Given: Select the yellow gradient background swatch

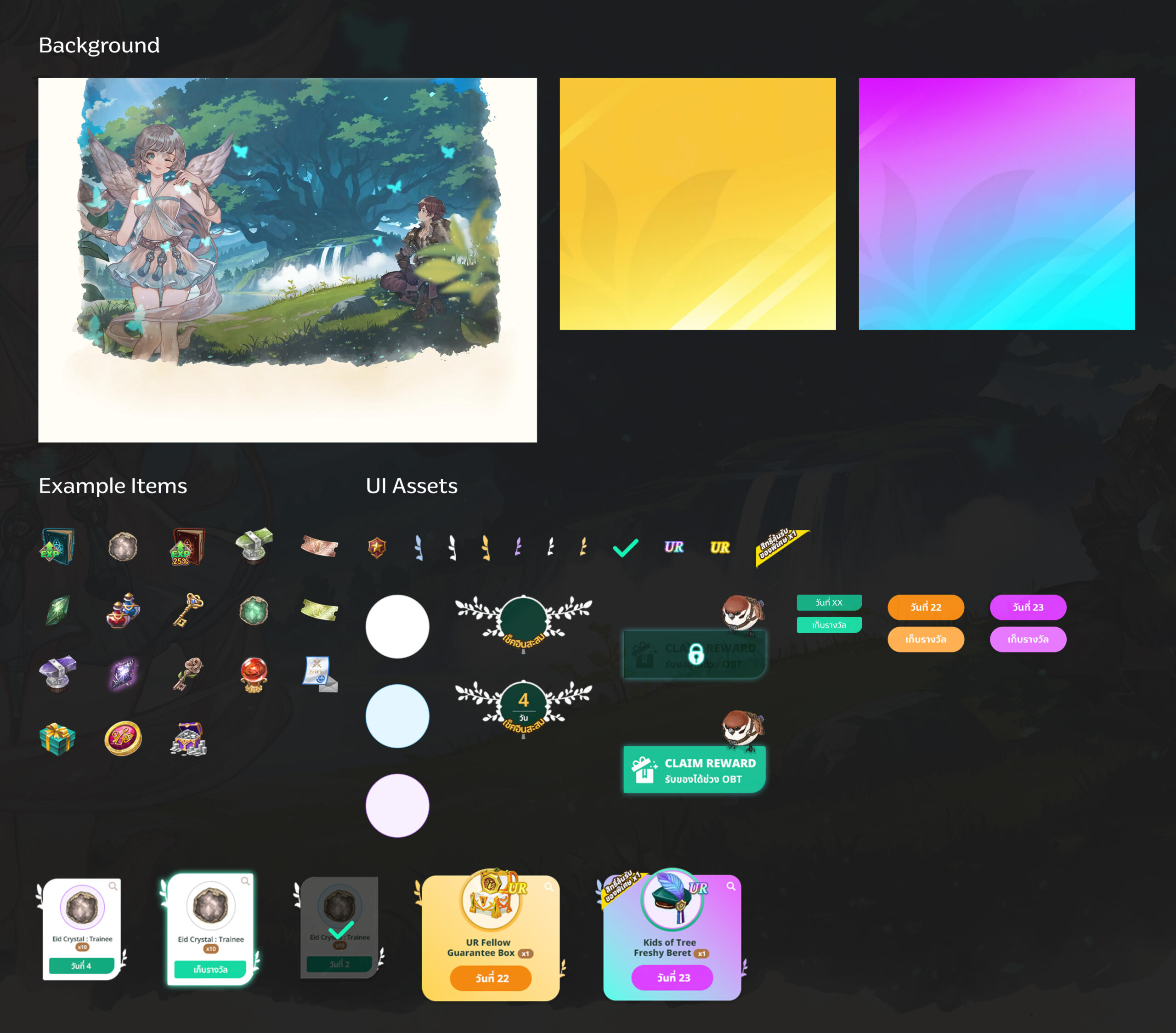Looking at the screenshot, I should tap(697, 204).
